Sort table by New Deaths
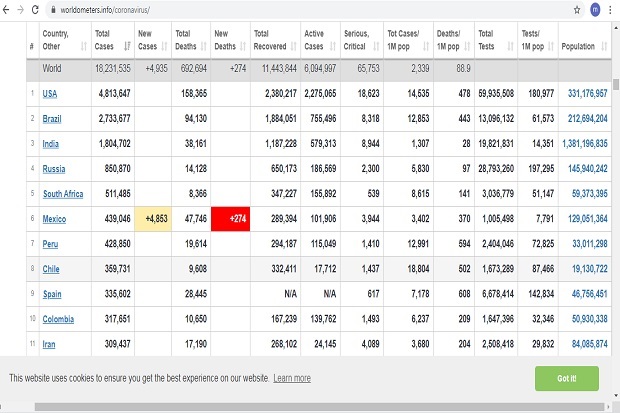This screenshot has width=620, height=413. coord(230,40)
